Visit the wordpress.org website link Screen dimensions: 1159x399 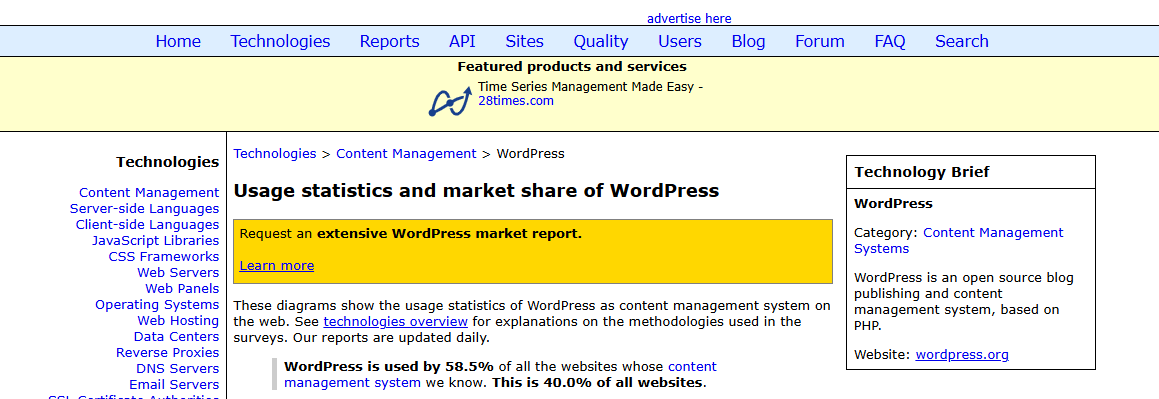962,355
